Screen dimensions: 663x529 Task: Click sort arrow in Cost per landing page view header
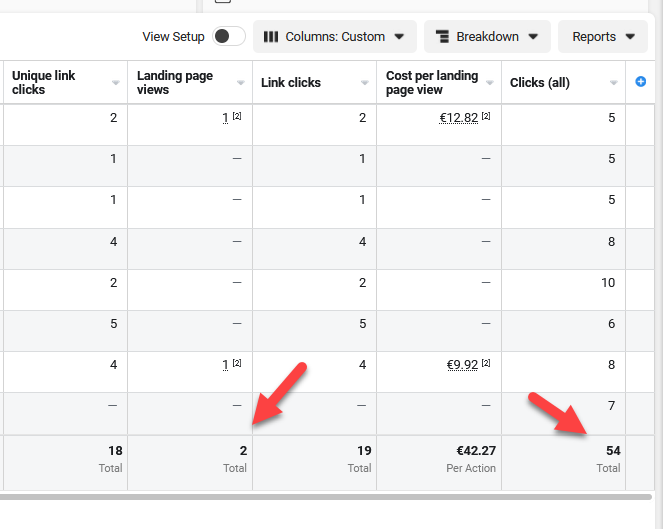pos(490,83)
